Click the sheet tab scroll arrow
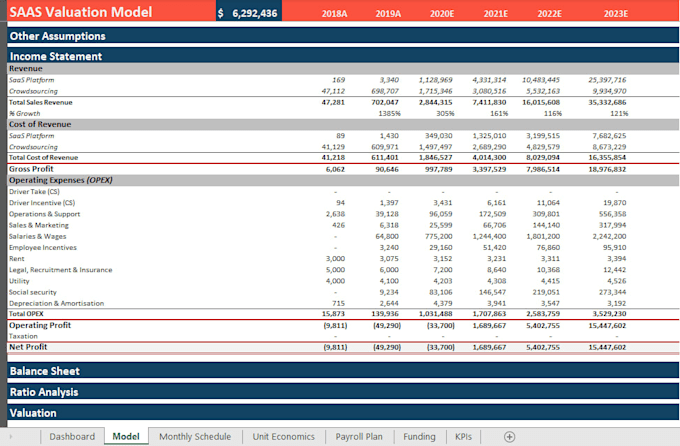 (10, 436)
